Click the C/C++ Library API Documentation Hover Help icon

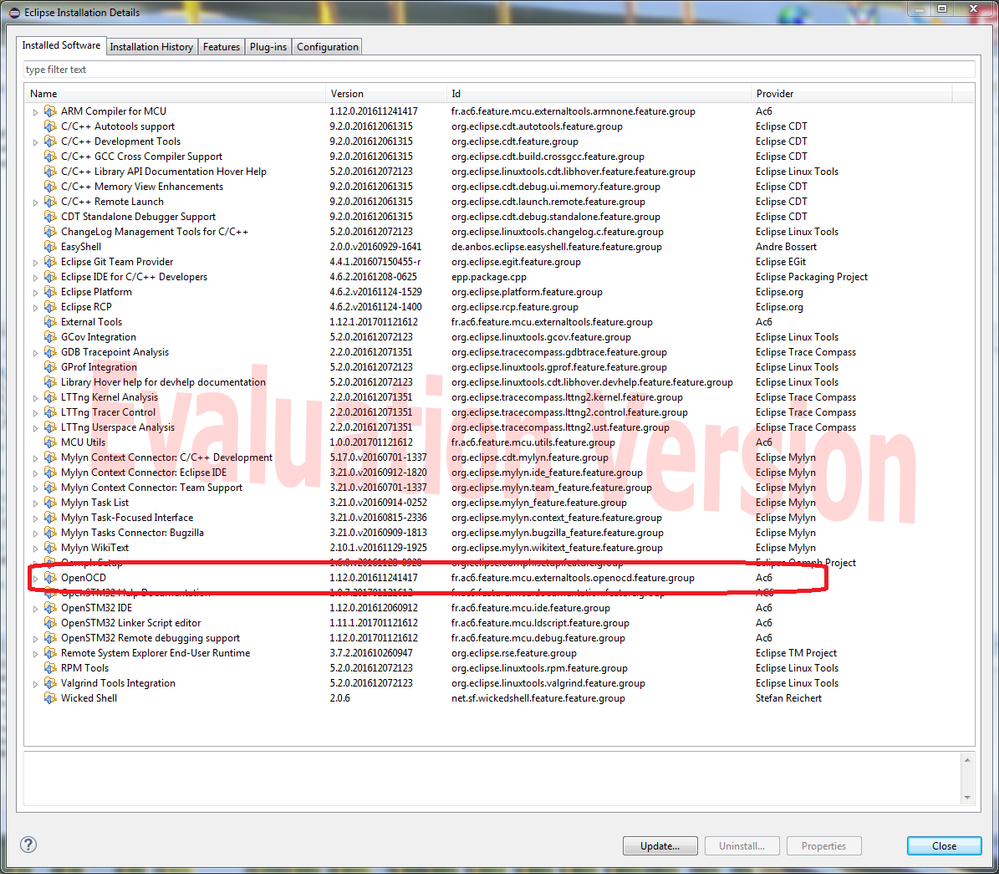point(50,171)
